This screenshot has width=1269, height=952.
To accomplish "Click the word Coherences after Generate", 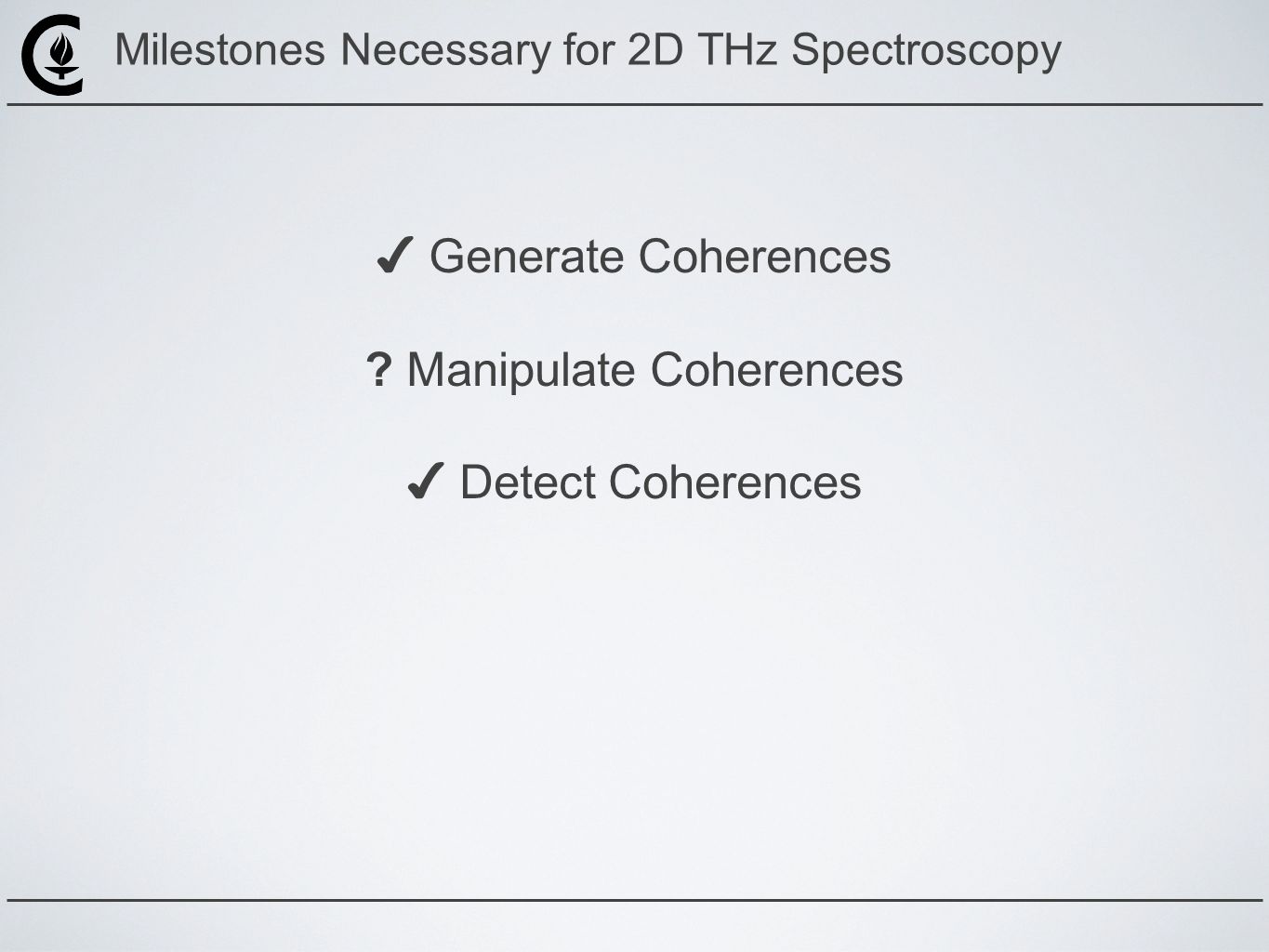I will [x=764, y=257].
